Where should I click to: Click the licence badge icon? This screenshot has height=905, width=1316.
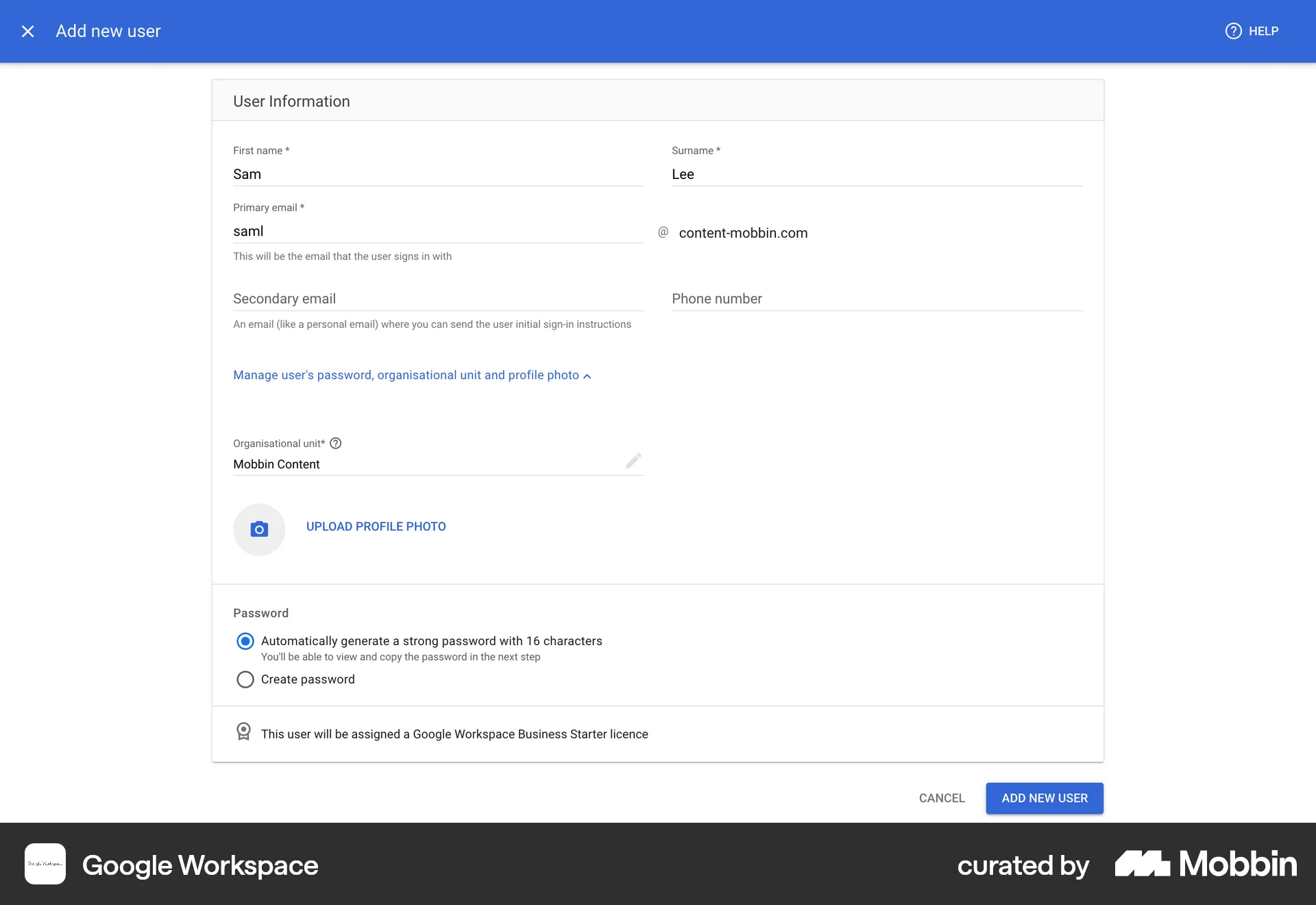tap(243, 732)
